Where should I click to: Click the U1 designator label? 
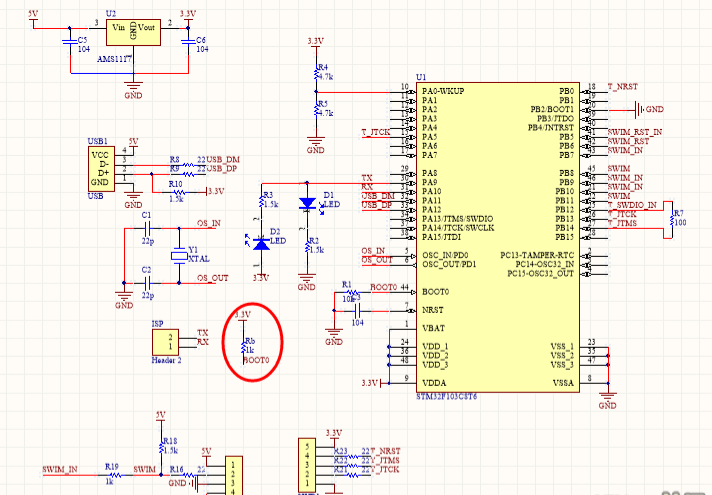(x=421, y=77)
